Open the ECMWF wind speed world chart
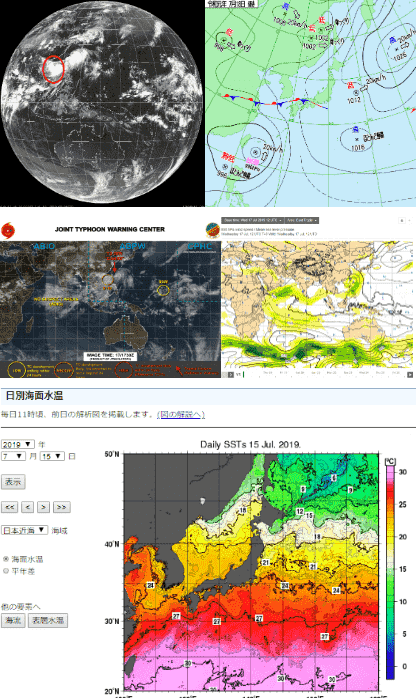 click(x=317, y=306)
